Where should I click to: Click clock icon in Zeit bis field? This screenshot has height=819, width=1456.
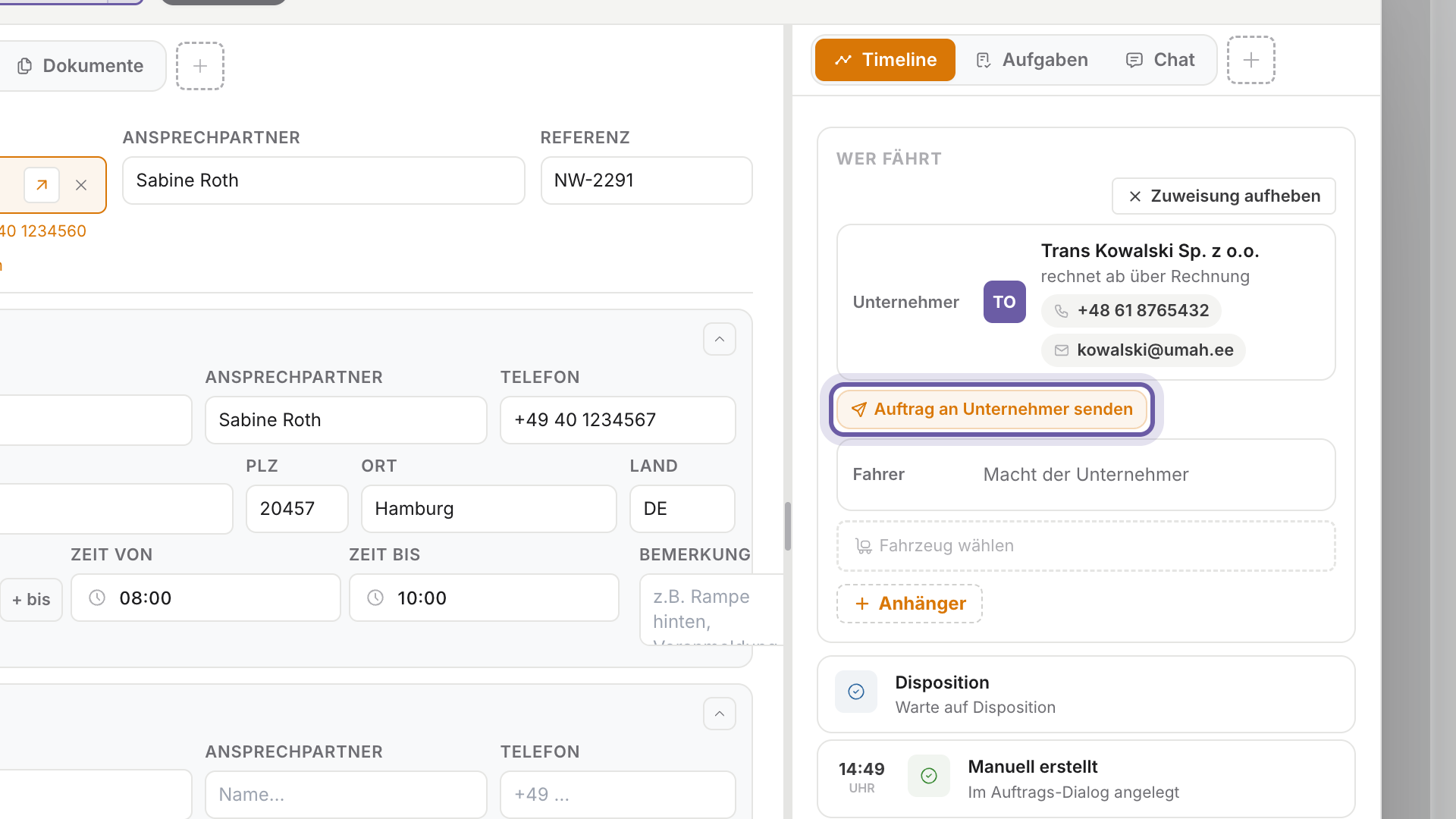coord(375,598)
